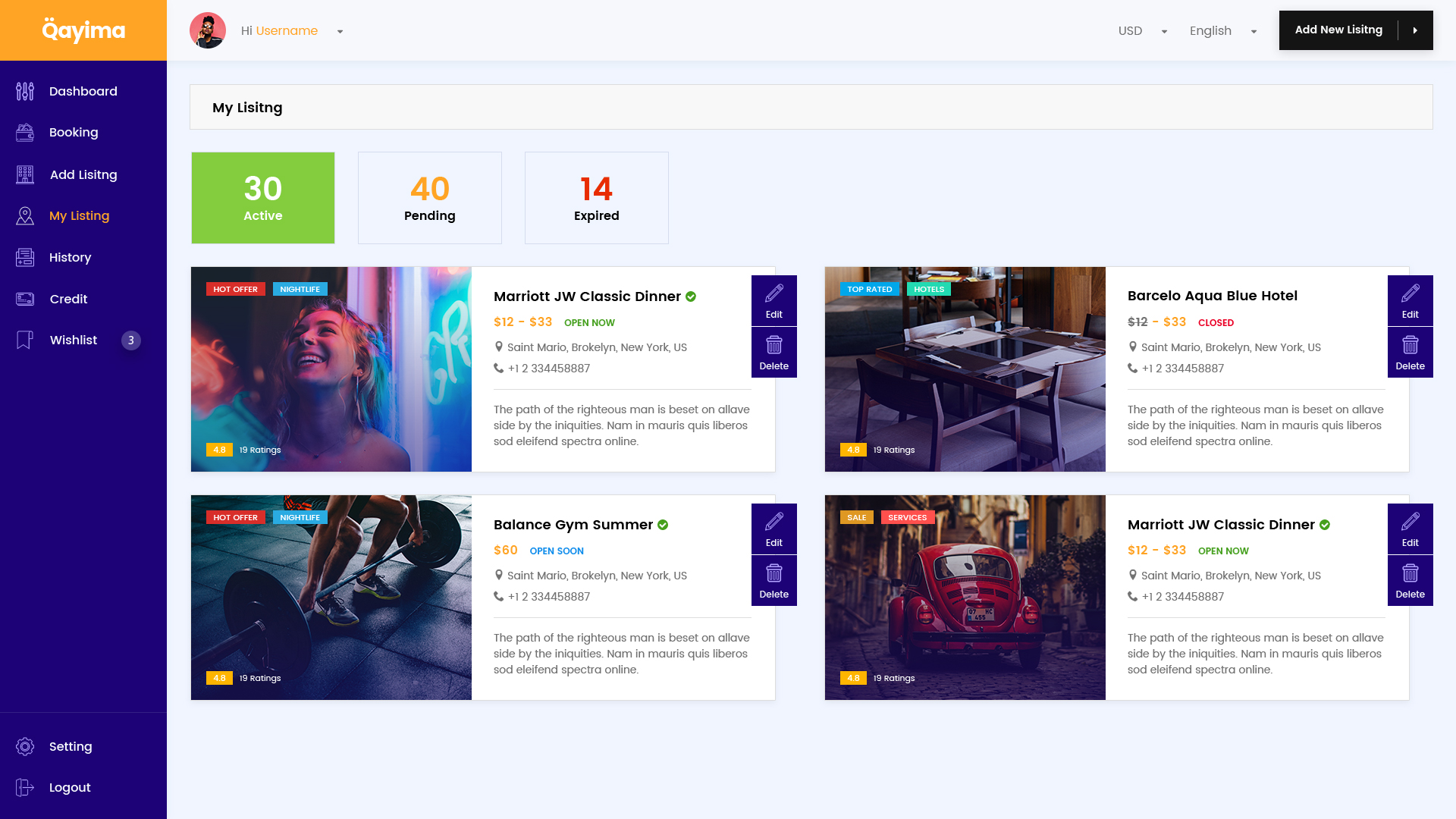Open the USD currency dropdown
The width and height of the screenshot is (1456, 819).
click(1142, 31)
